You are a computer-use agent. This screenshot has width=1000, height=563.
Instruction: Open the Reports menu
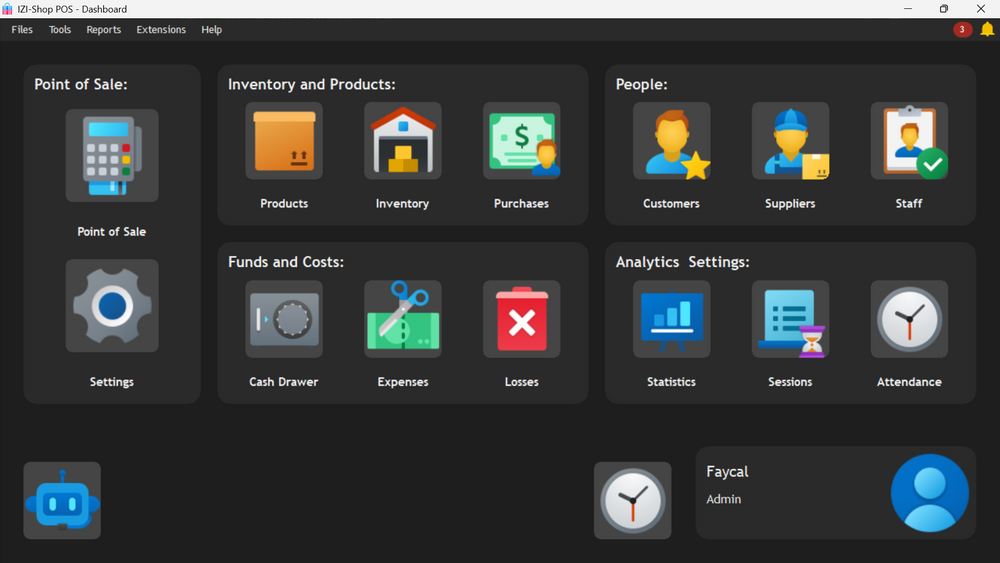103,29
